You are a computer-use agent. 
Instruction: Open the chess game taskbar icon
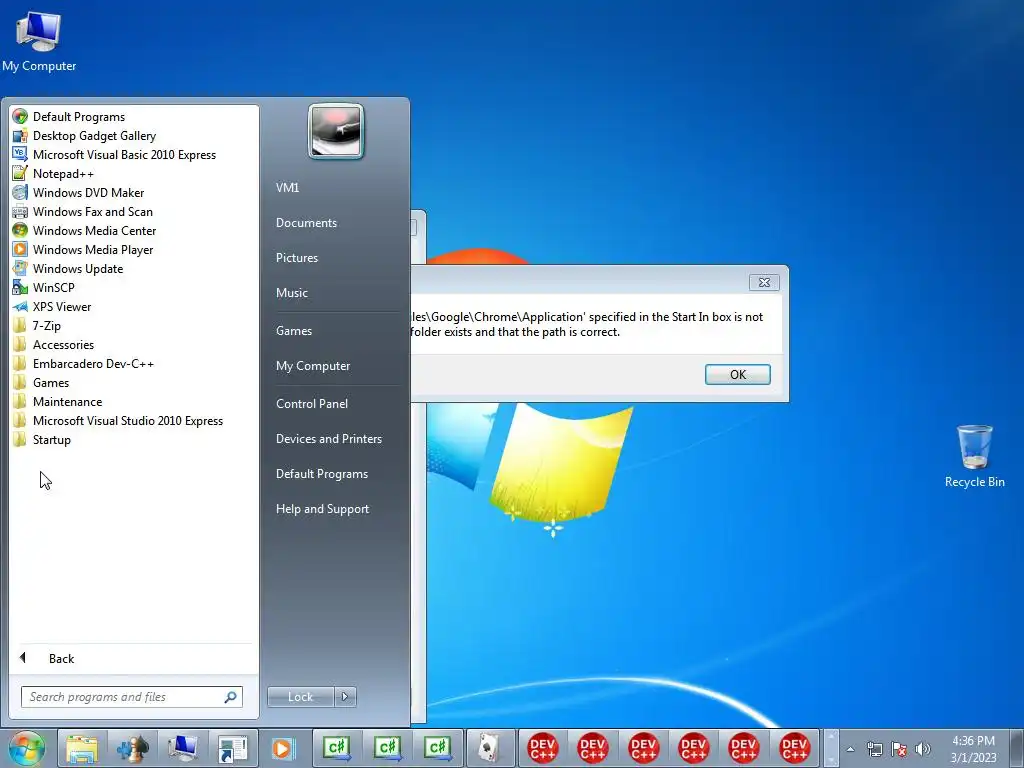[133, 748]
